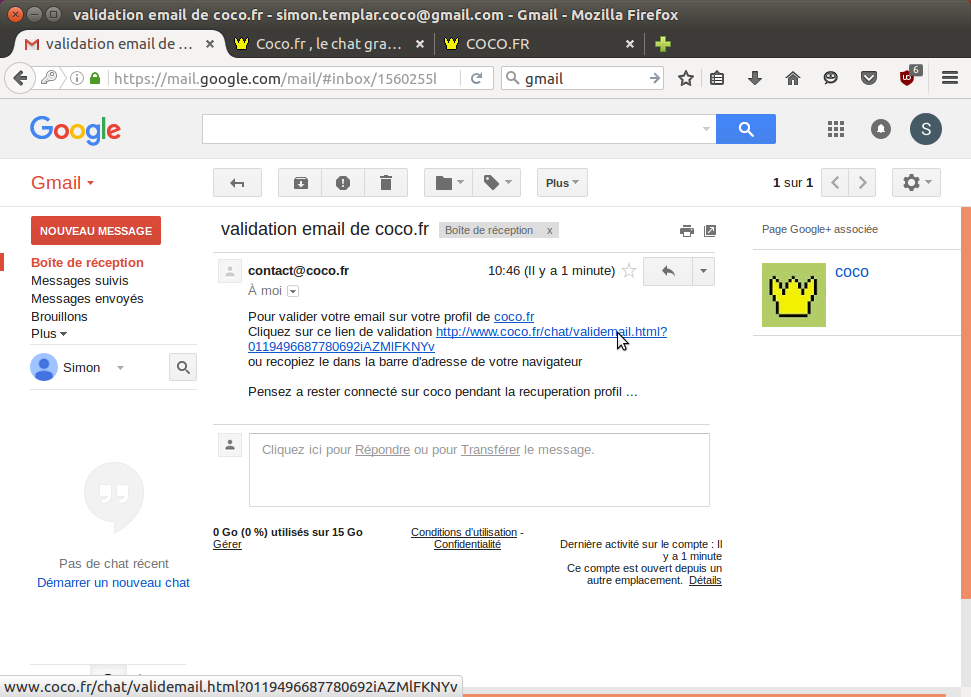Open Confidentialité link
This screenshot has width=971, height=697.
[468, 544]
